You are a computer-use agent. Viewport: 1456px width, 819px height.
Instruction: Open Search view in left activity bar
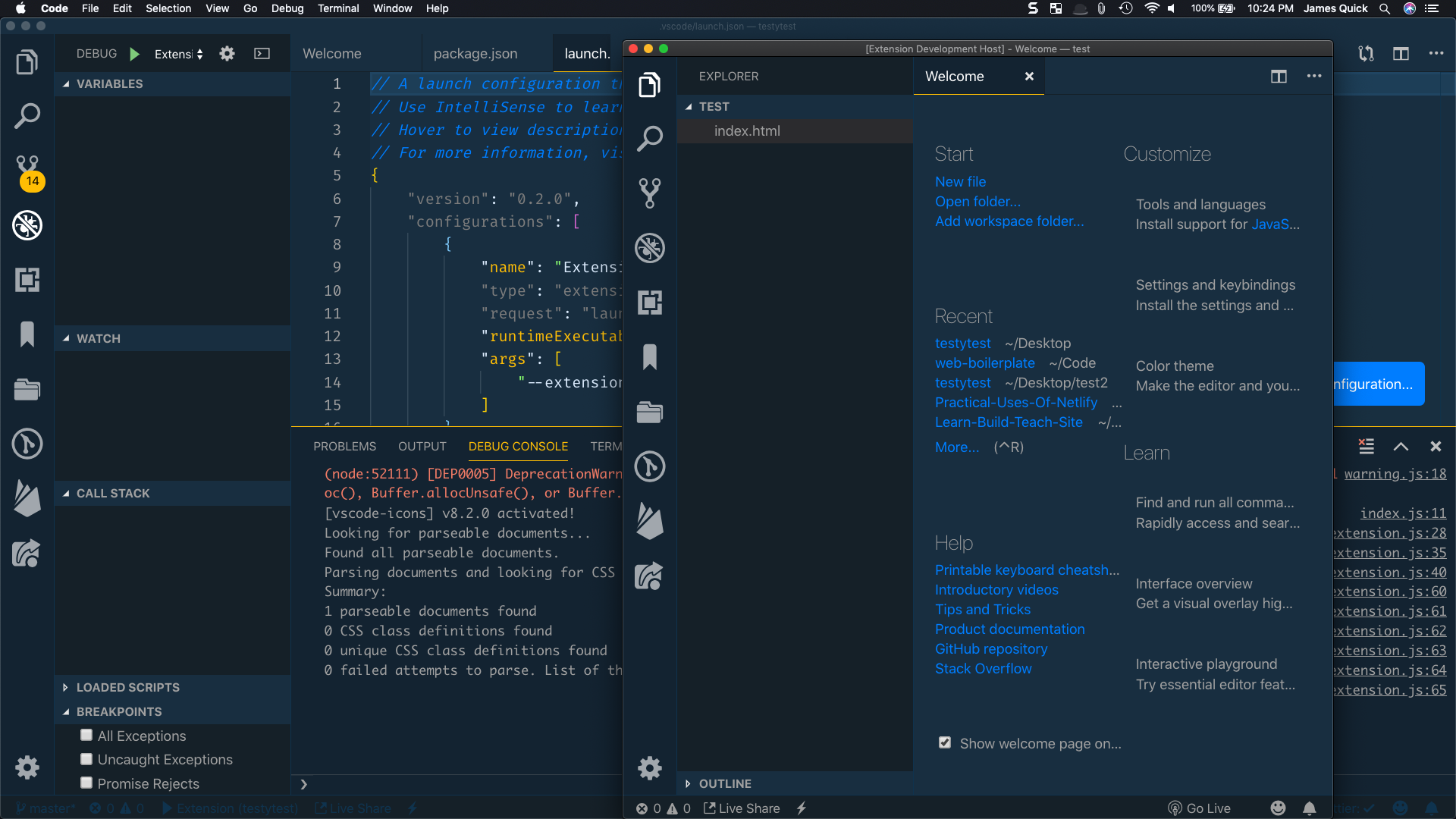pyautogui.click(x=27, y=116)
